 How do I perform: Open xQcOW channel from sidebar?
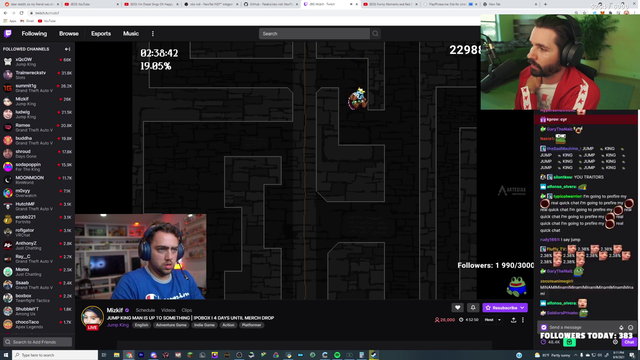[x=38, y=62]
